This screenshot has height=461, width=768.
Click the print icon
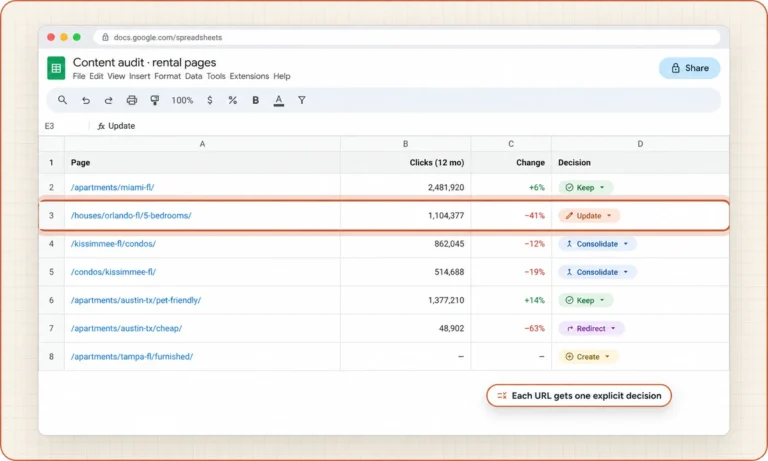[132, 100]
